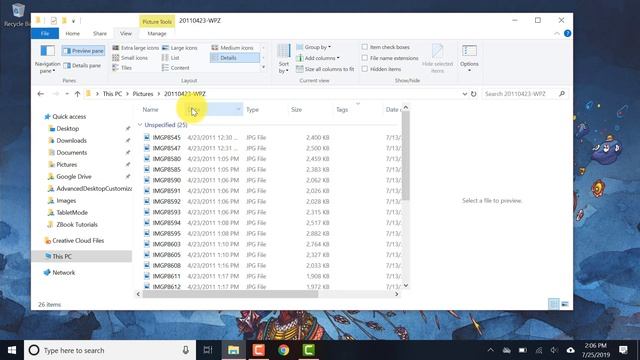Collapse the ribbon with the chevron
Viewport: 640px width, 360px height.
tap(557, 33)
